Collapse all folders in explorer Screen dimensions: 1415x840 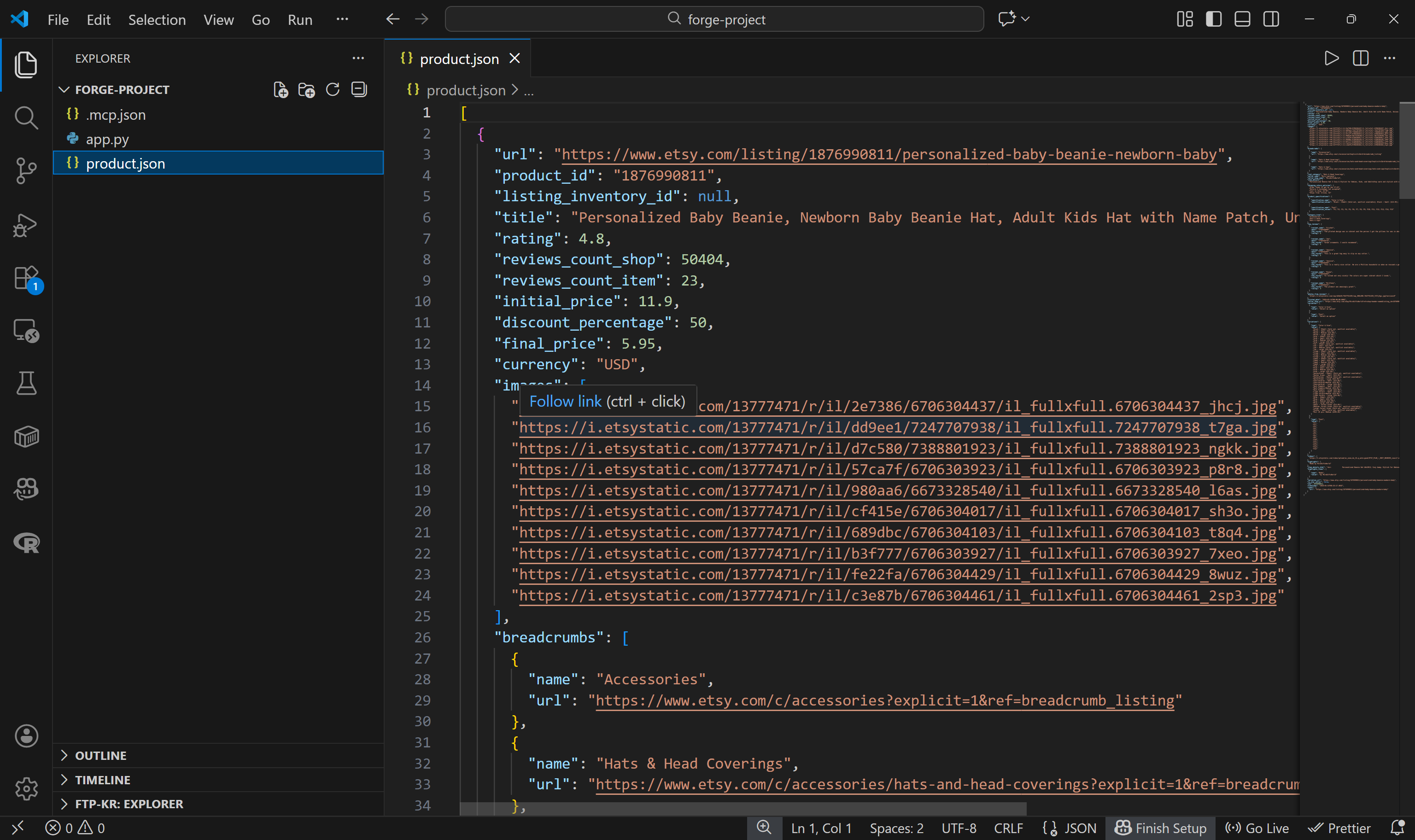(359, 89)
